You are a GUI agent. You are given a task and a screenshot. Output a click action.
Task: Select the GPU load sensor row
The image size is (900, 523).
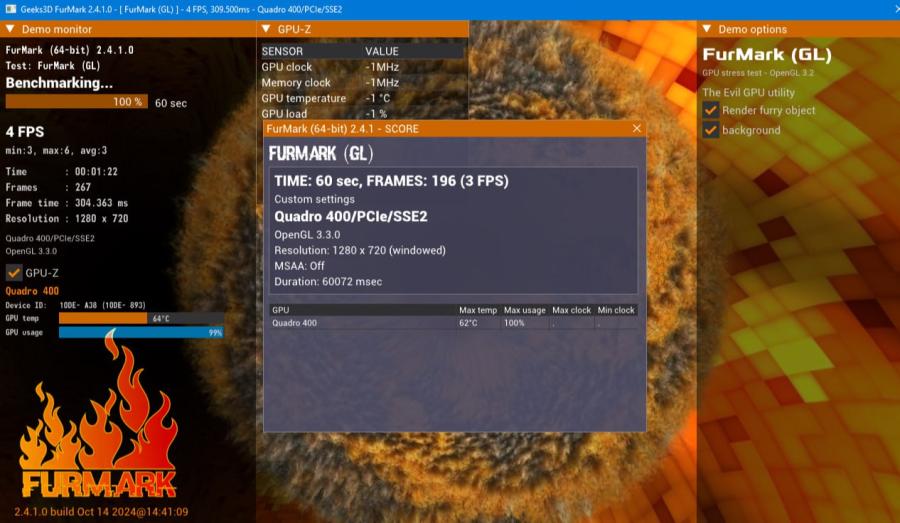(x=363, y=114)
